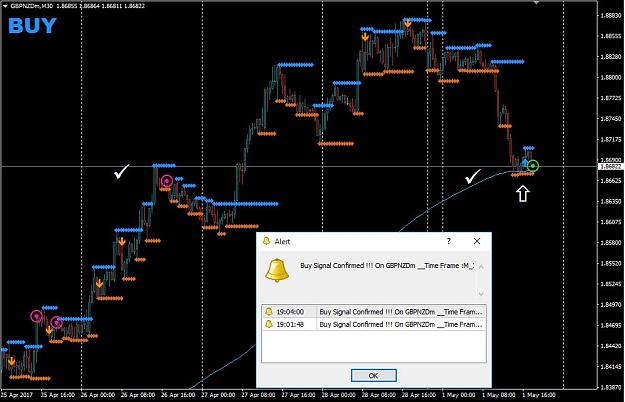Click the 26 Apr 08:00 time label
The height and width of the screenshot is (402, 625).
pyautogui.click(x=138, y=395)
